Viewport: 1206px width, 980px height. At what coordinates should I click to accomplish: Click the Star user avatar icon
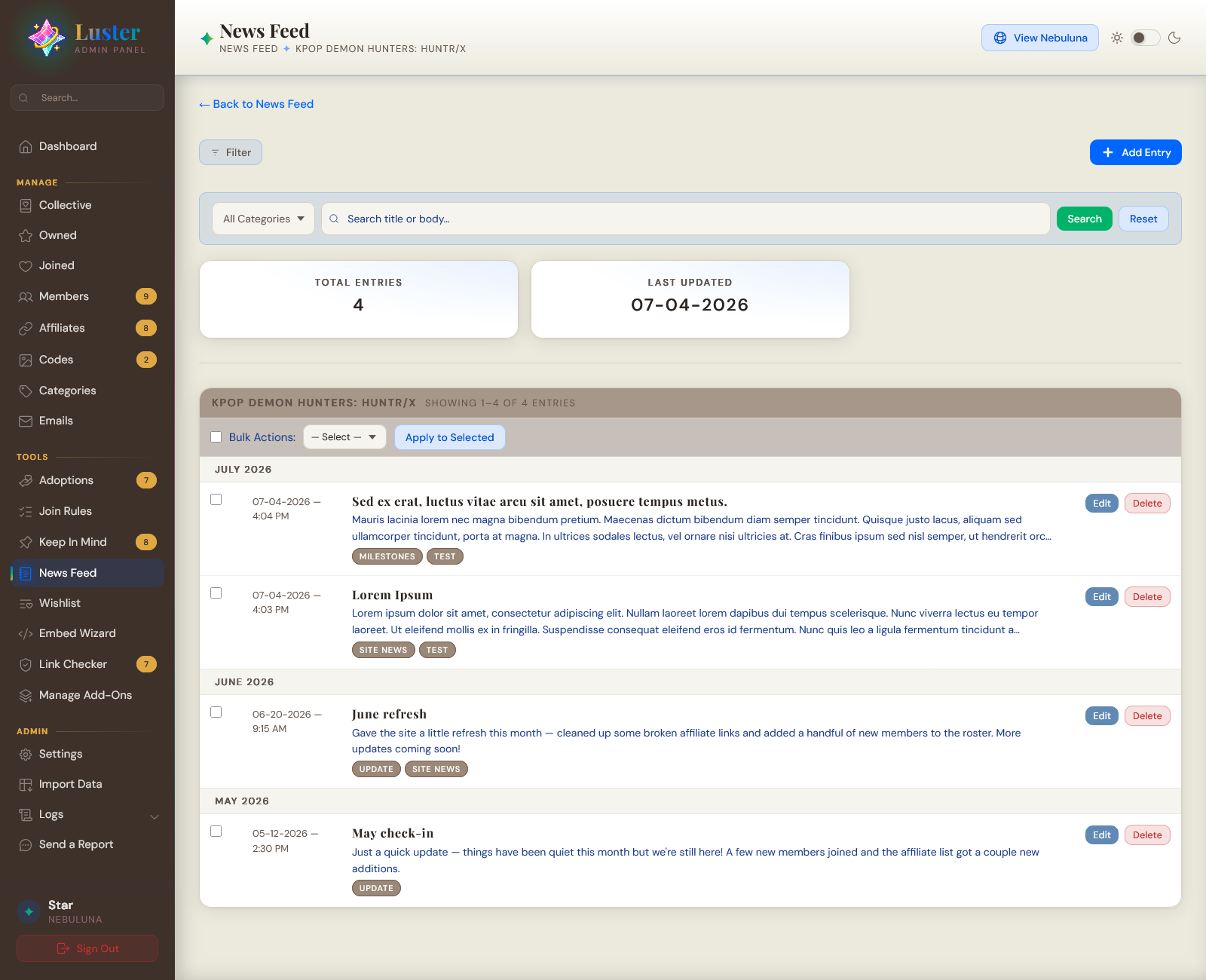29,911
